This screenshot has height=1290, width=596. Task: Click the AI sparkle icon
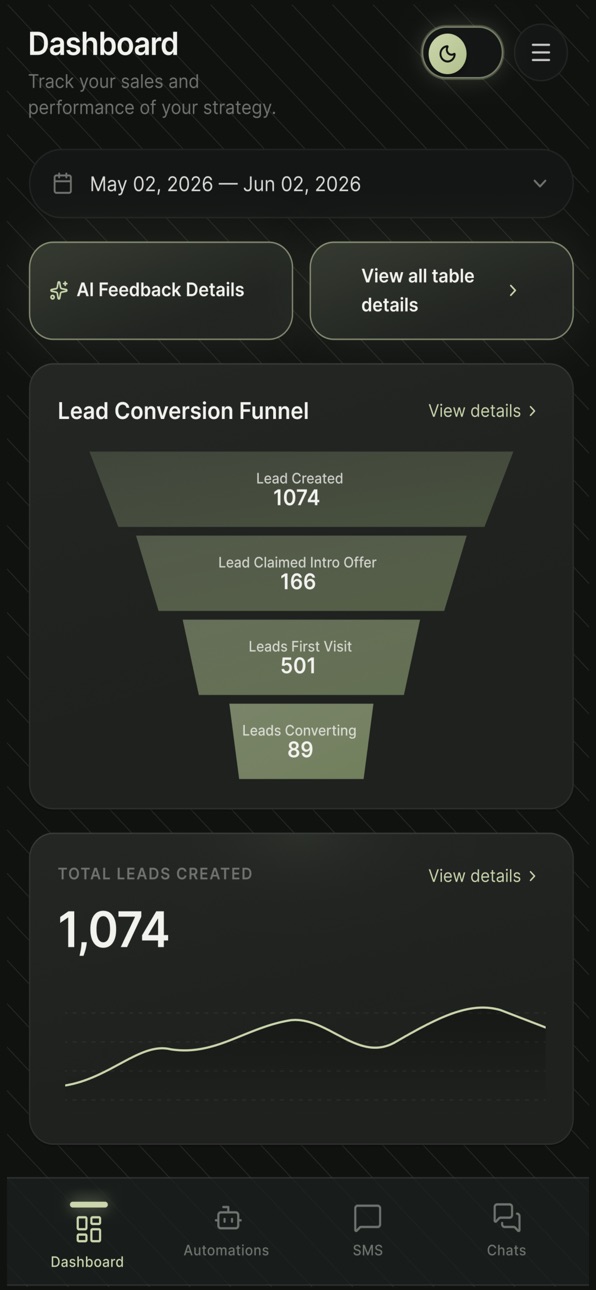coord(59,290)
